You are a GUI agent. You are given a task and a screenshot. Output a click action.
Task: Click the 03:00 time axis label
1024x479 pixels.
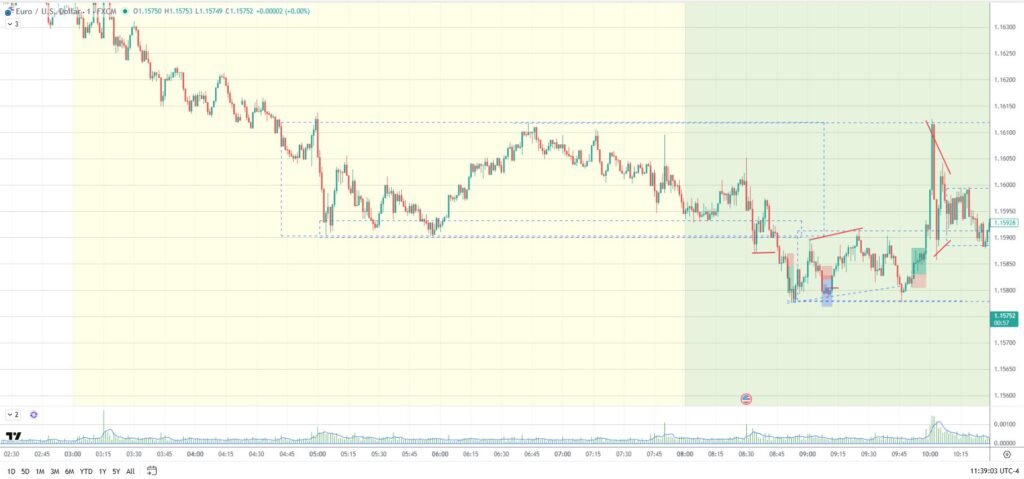[72, 454]
